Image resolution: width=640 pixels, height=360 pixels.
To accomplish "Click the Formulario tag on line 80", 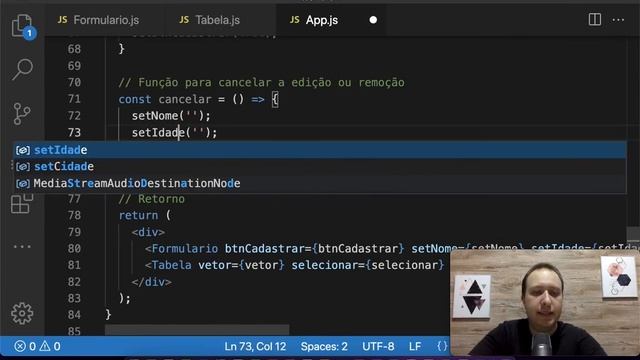I will [x=184, y=249].
